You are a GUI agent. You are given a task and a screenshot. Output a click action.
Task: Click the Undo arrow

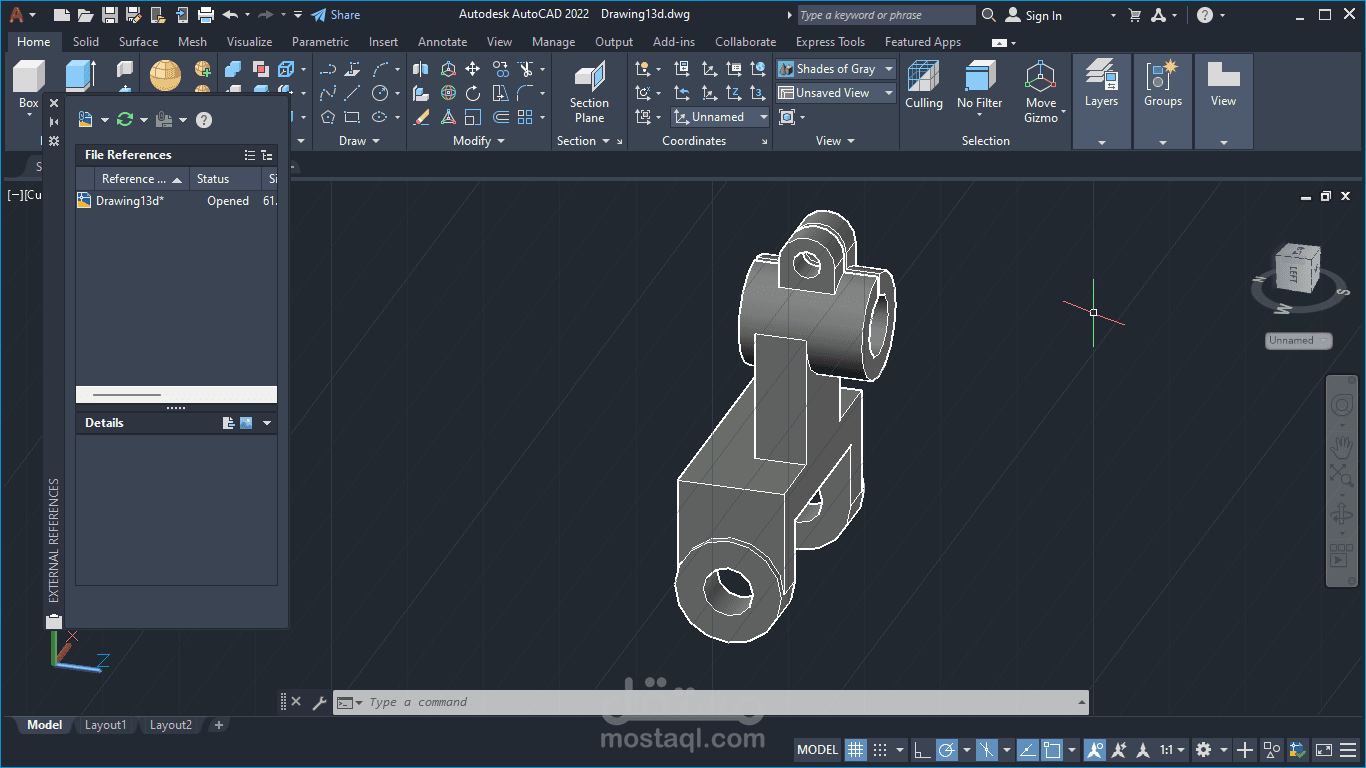[x=230, y=15]
